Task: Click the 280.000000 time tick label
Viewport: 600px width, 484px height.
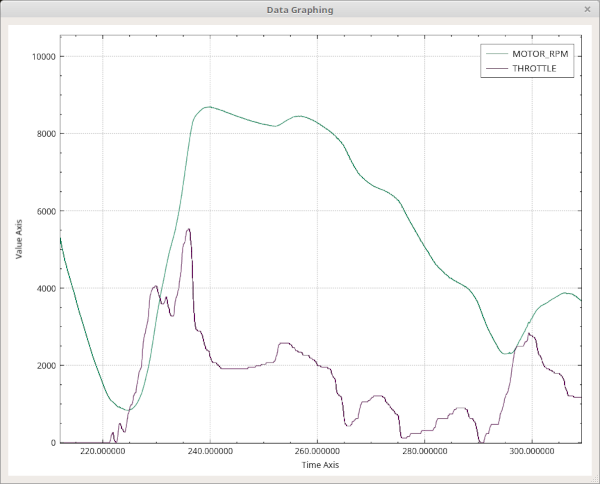Action: point(425,451)
